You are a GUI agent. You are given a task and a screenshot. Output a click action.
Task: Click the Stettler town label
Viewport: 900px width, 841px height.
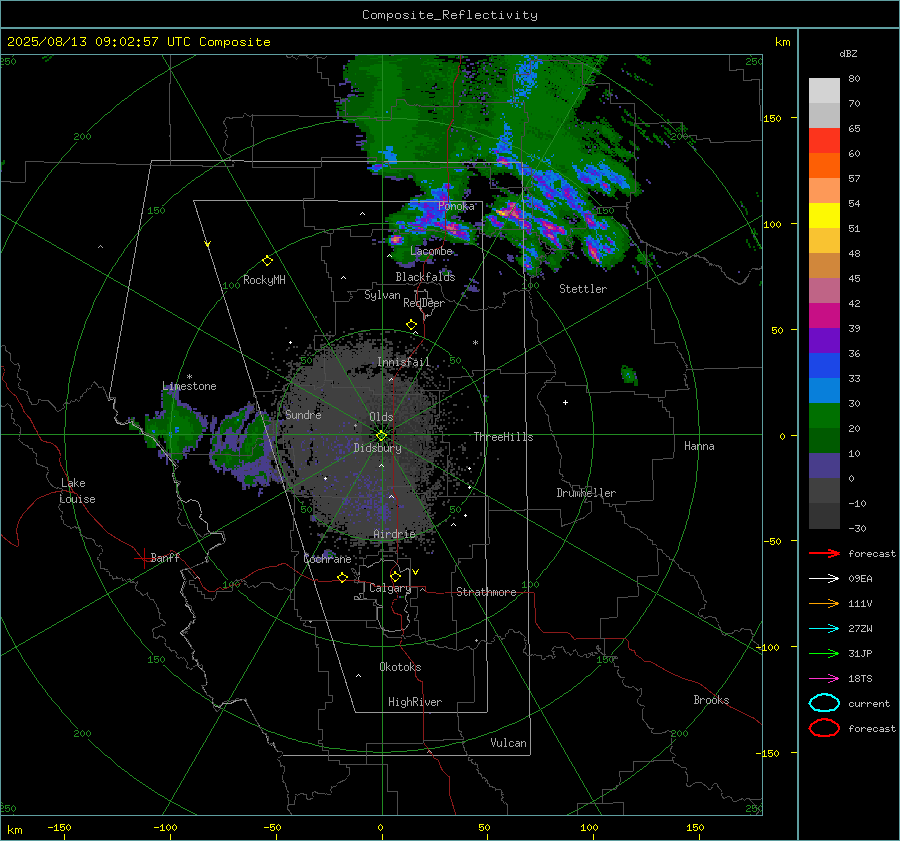tap(583, 289)
